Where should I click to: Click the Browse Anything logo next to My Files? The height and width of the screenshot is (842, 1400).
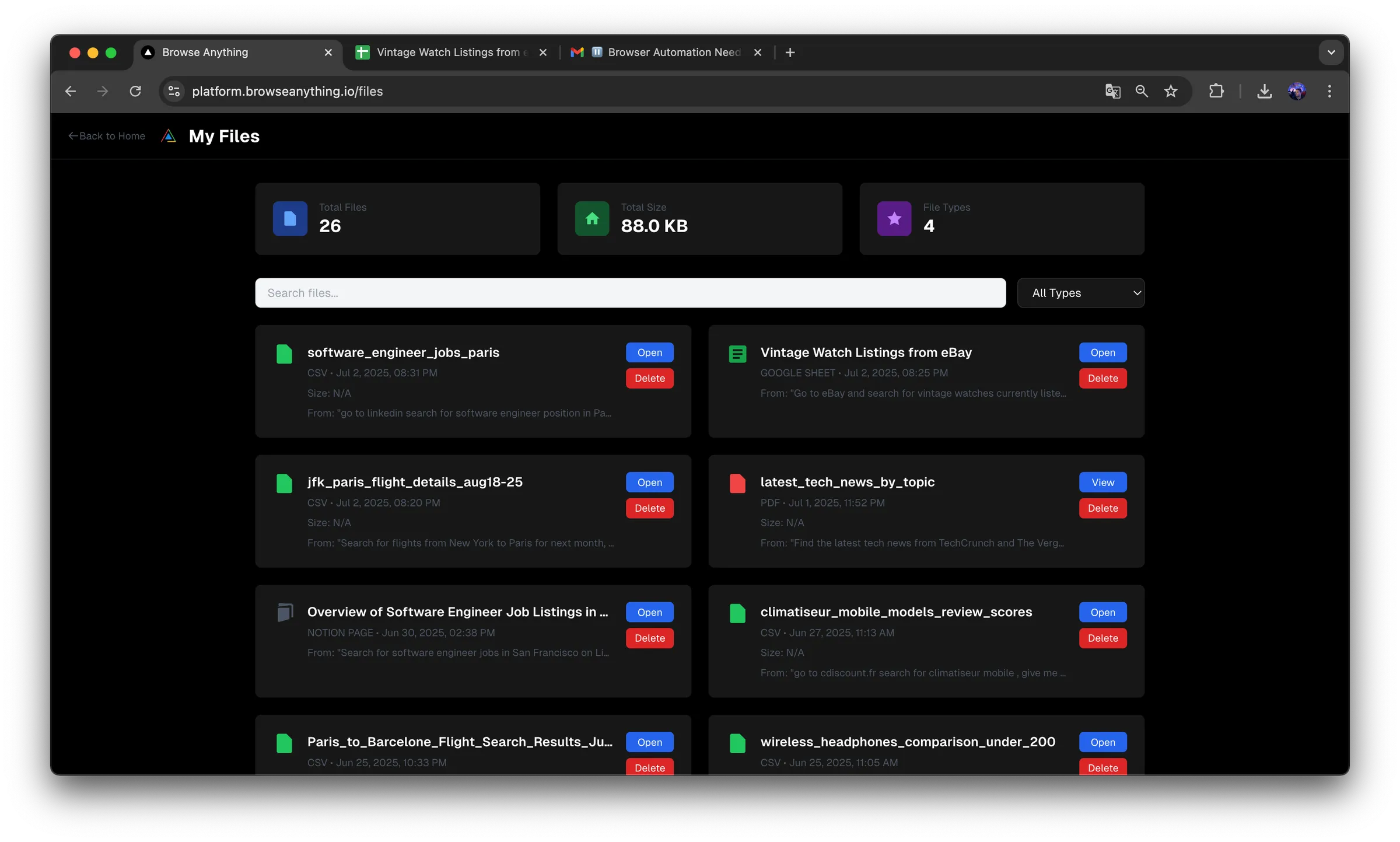pos(169,136)
